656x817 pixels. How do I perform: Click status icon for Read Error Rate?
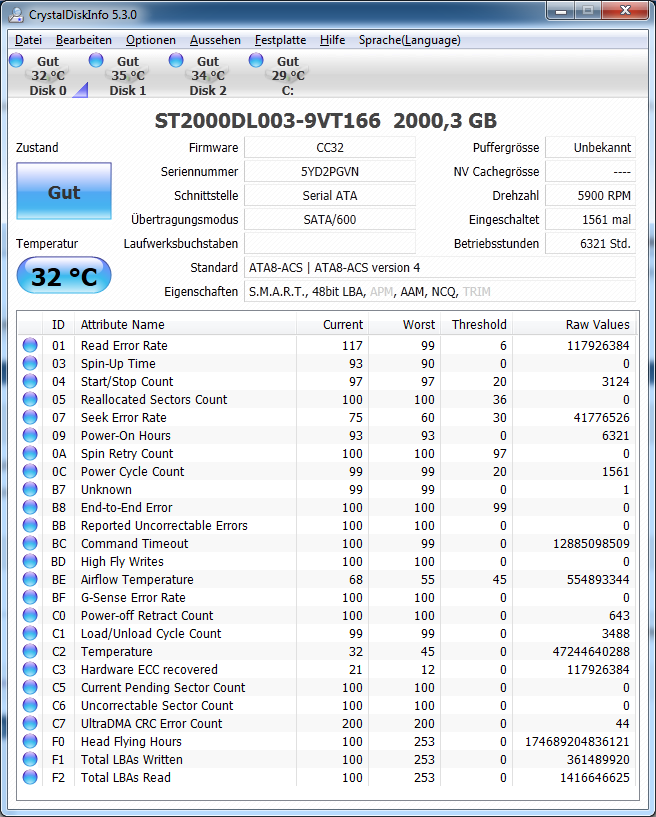click(30, 345)
